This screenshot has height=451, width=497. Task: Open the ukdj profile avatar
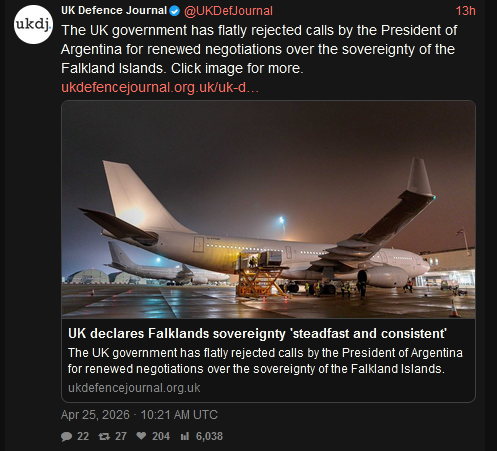(x=33, y=24)
